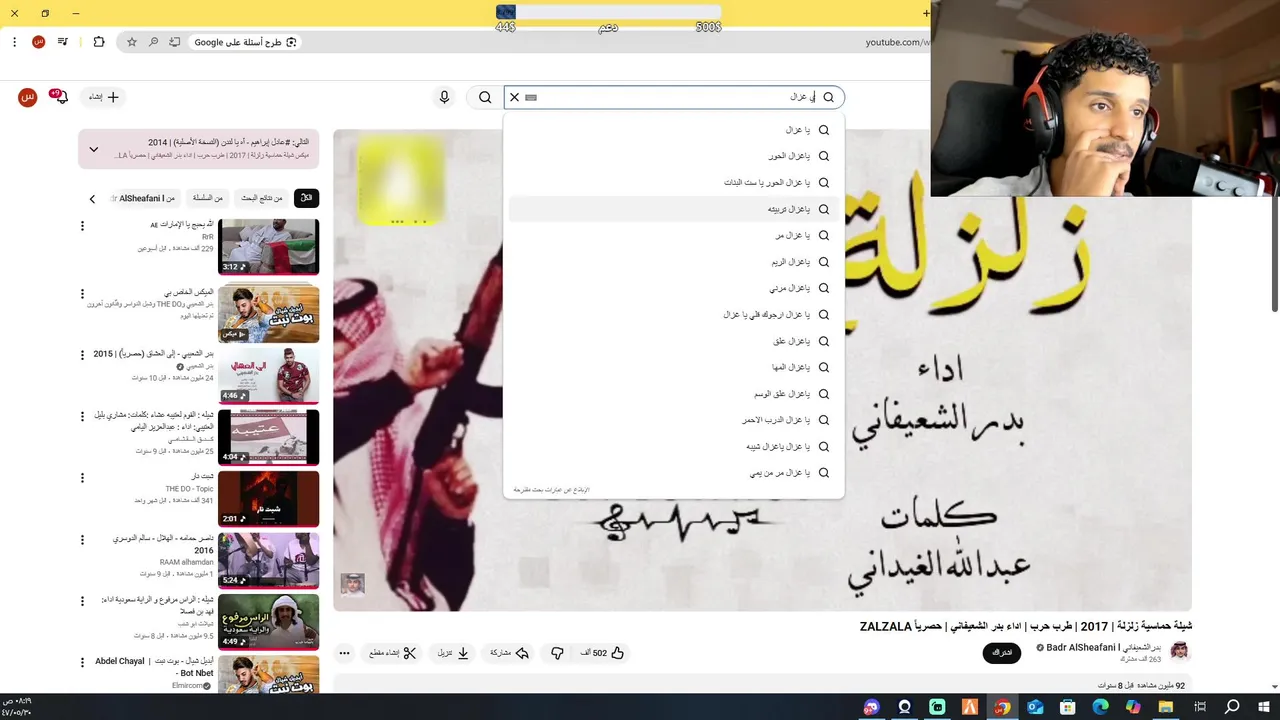Dislike the video with thumbs down
1280x720 pixels.
point(557,653)
